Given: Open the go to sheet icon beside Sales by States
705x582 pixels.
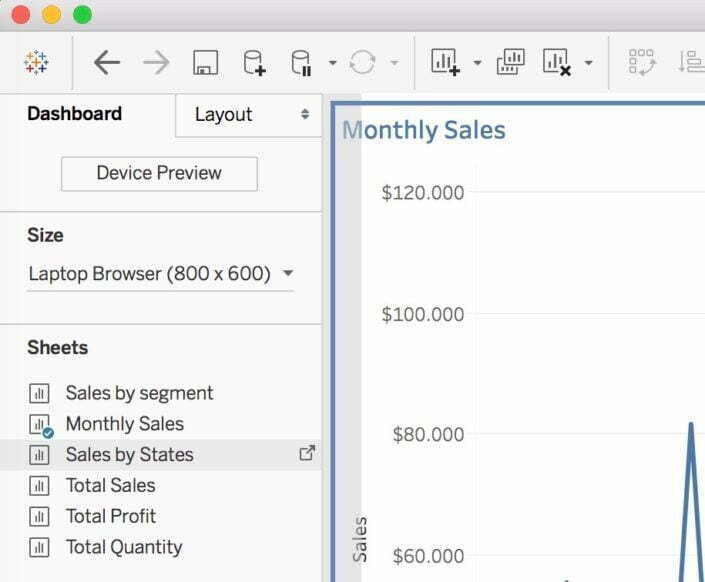Looking at the screenshot, I should pyautogui.click(x=307, y=453).
